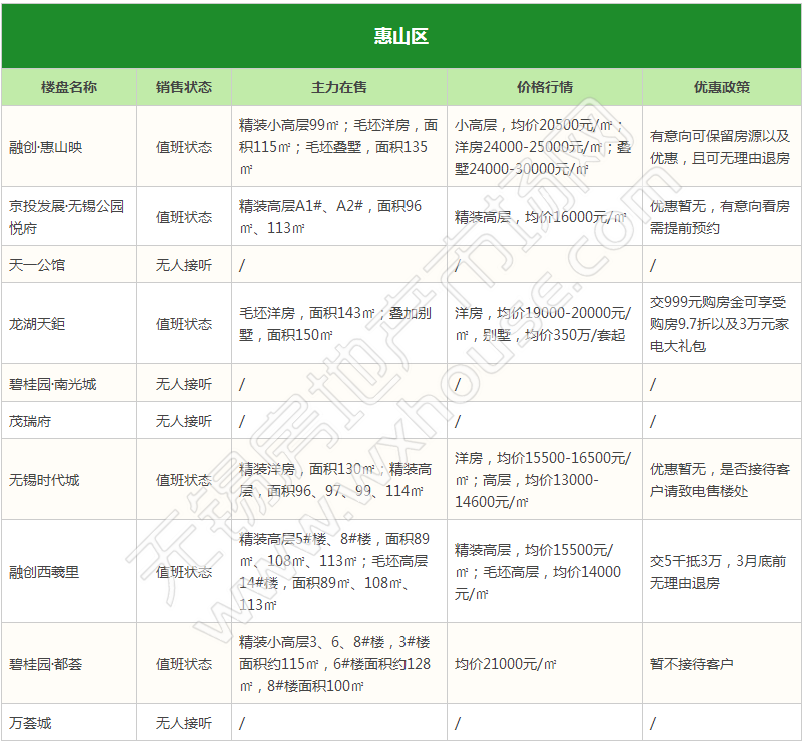The width and height of the screenshot is (805, 746).
Task: Click the 交999元购房金 discount cell
Action: (719, 324)
